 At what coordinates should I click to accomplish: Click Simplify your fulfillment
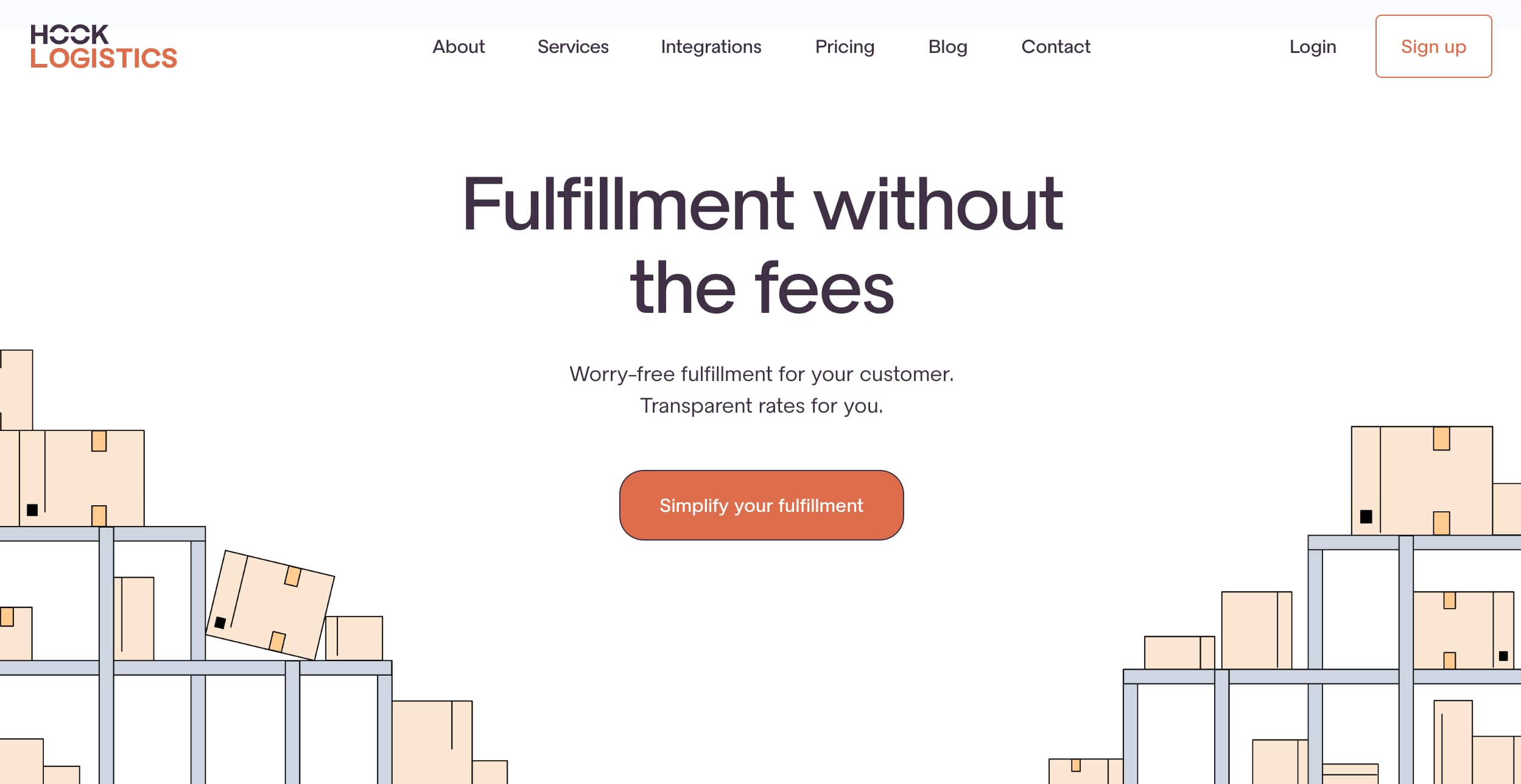coord(760,505)
